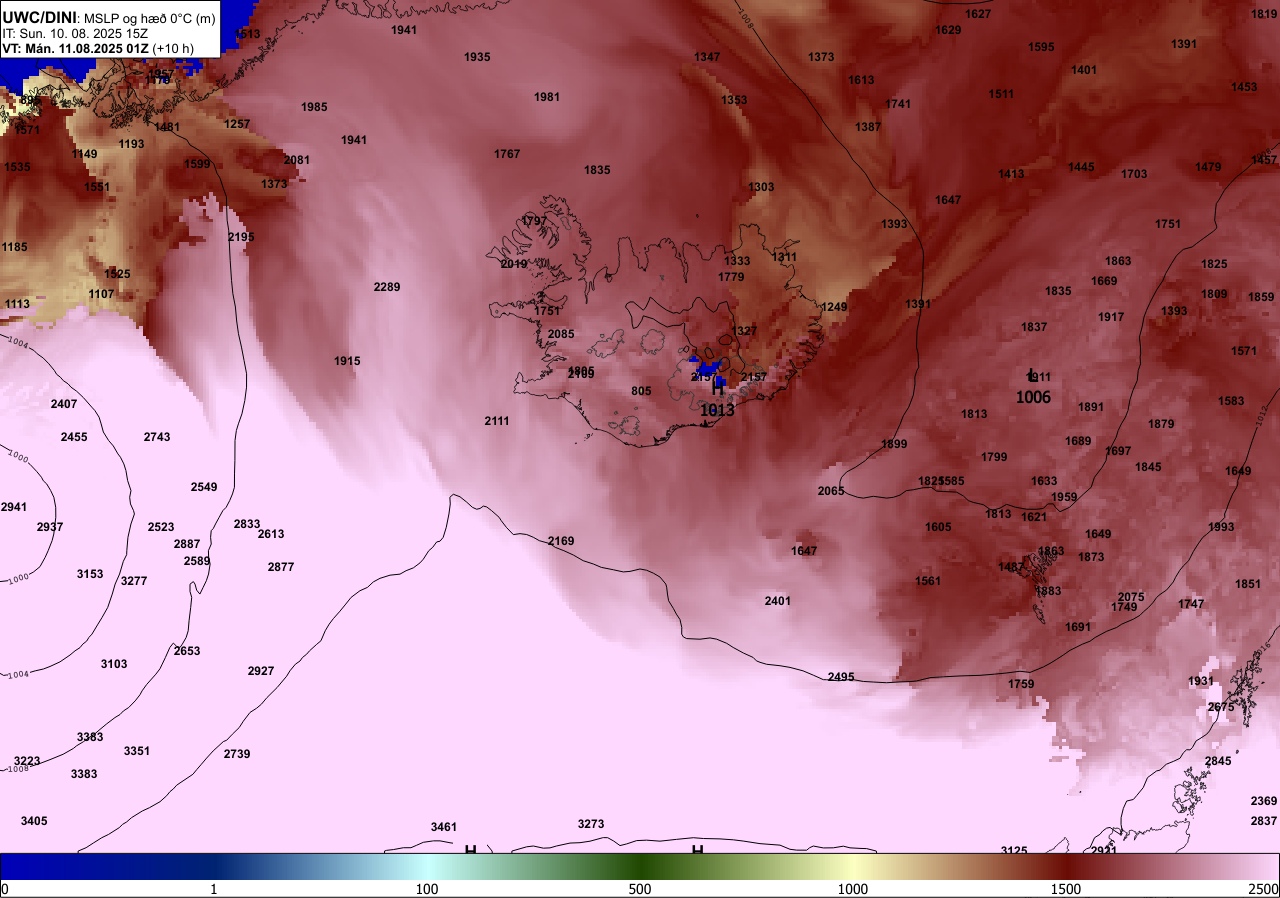Image resolution: width=1280 pixels, height=898 pixels.
Task: Click the height value 2019
Action: (513, 264)
